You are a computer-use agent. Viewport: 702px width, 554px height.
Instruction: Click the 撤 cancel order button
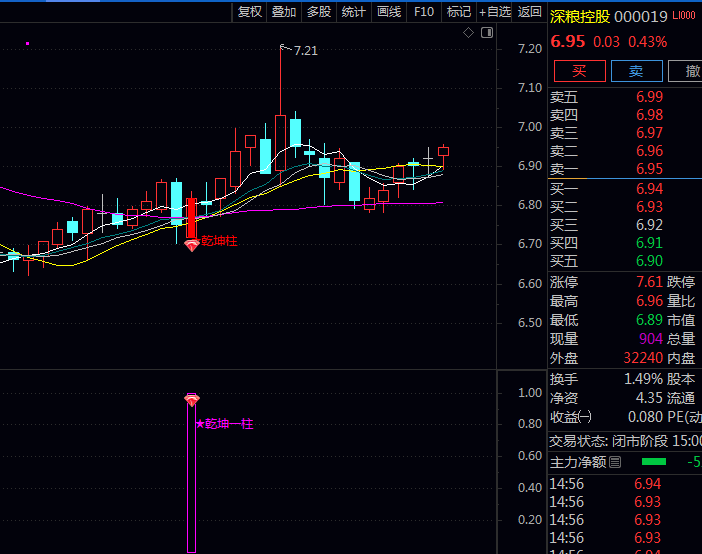685,71
